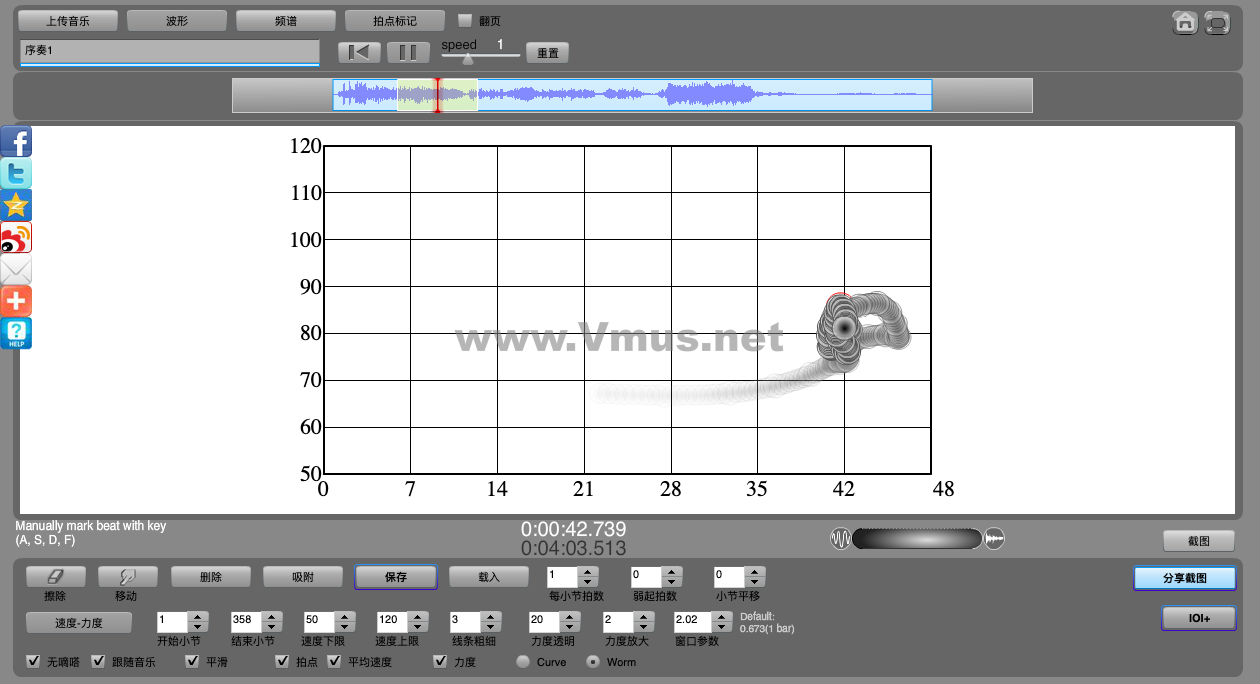Select the Curve radio option
Viewport: 1260px width, 684px height.
click(x=523, y=662)
